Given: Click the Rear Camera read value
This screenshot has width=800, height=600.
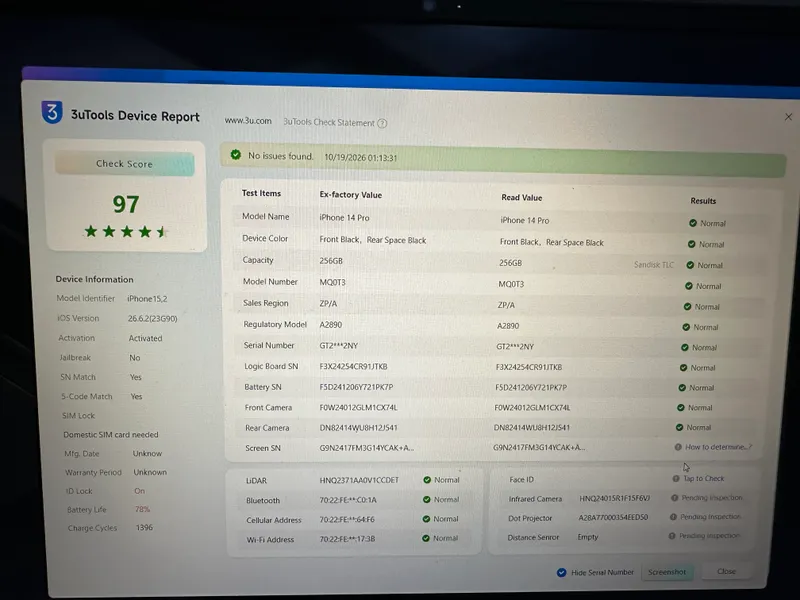Looking at the screenshot, I should pyautogui.click(x=532, y=428).
